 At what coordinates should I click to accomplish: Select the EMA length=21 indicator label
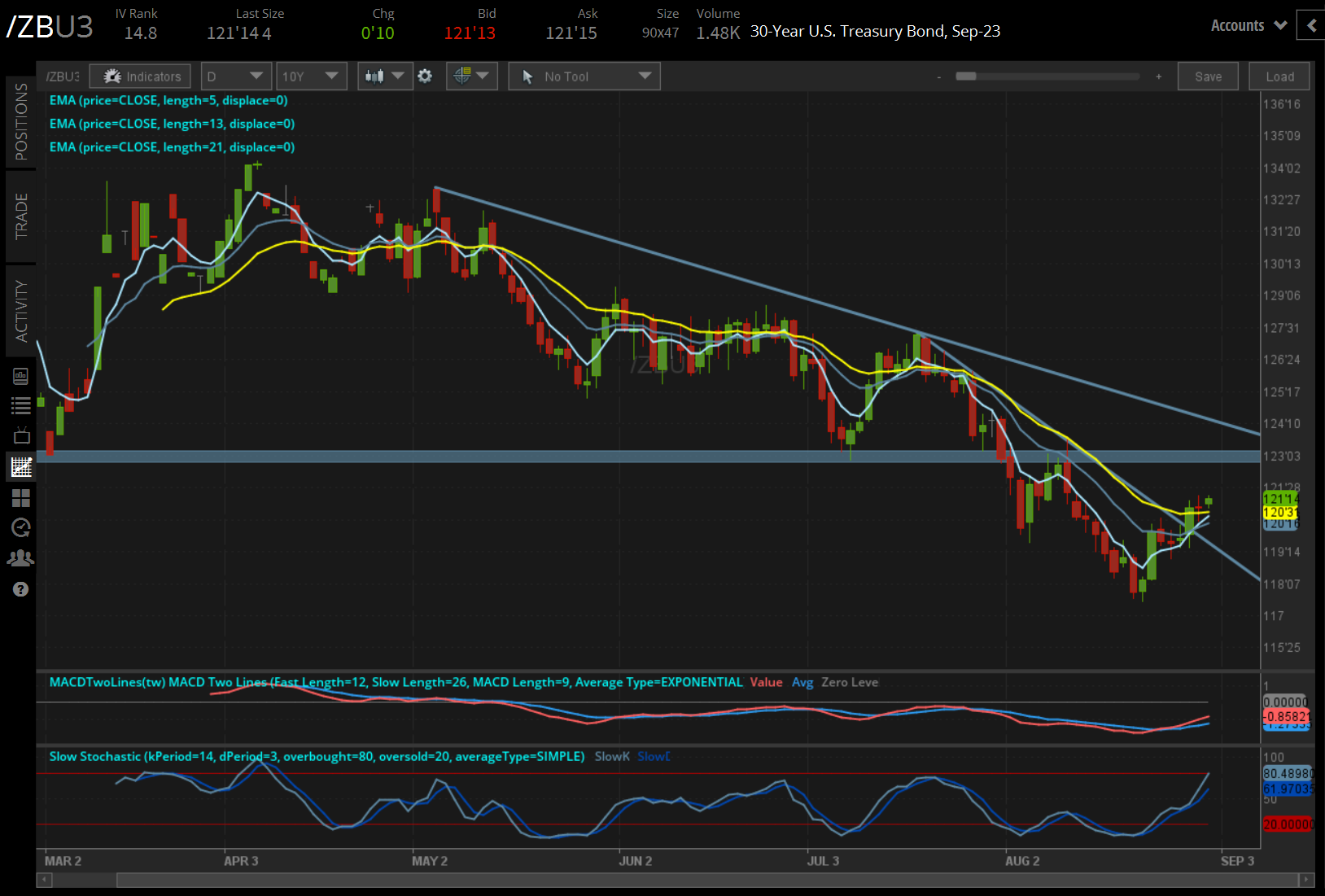coord(172,147)
